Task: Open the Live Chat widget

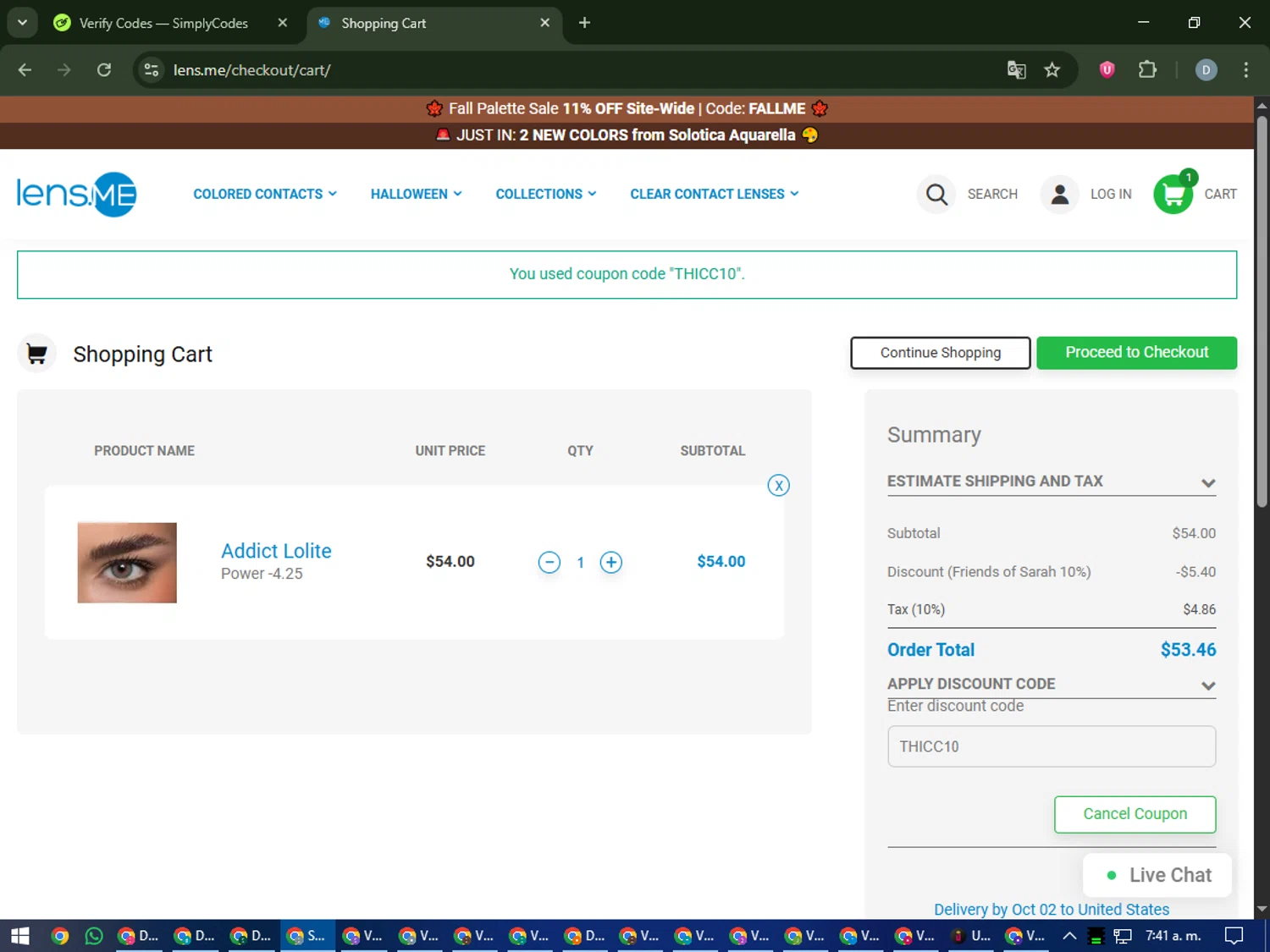Action: click(1157, 875)
